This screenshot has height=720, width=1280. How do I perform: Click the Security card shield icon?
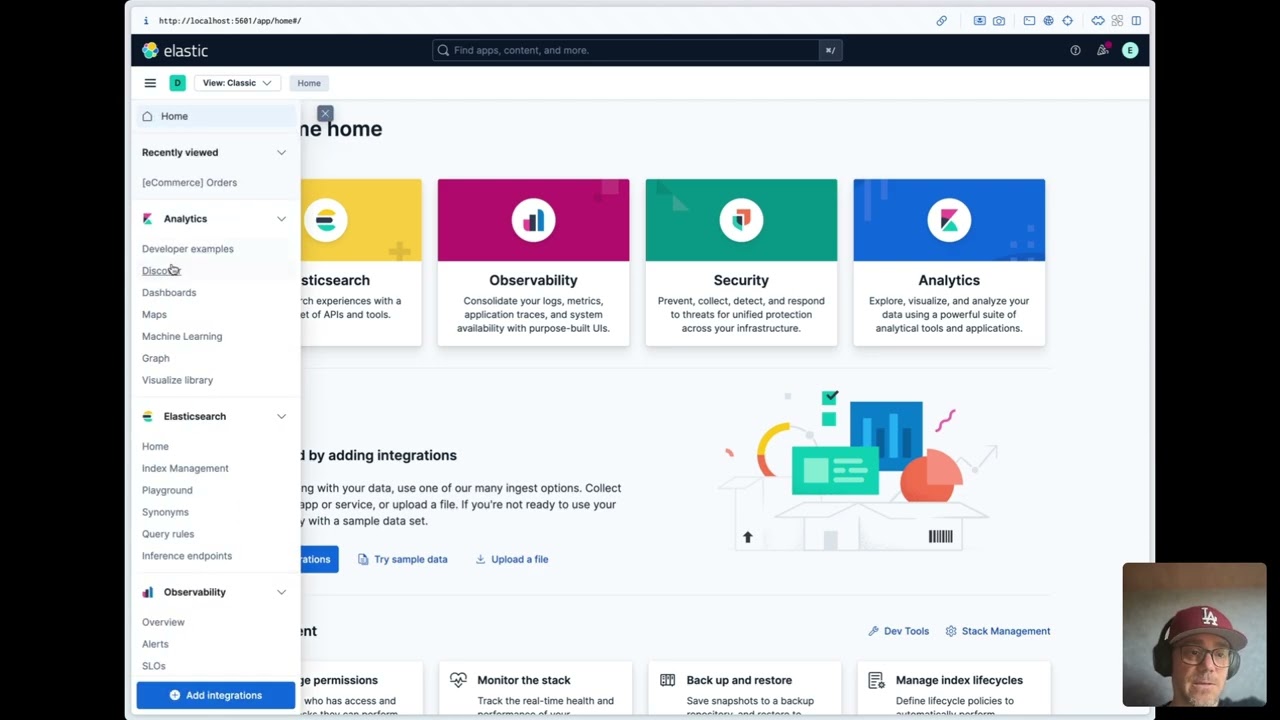click(x=741, y=220)
